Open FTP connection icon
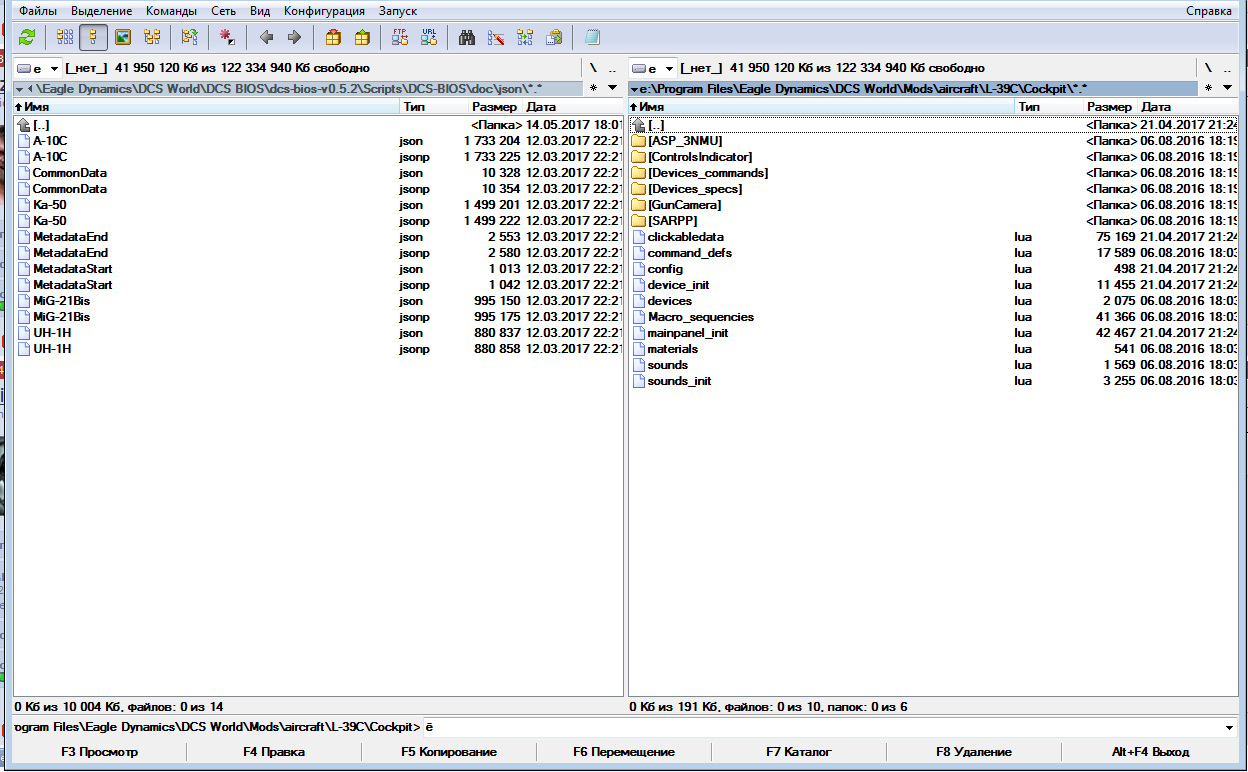The image size is (1248, 772). tap(400, 37)
